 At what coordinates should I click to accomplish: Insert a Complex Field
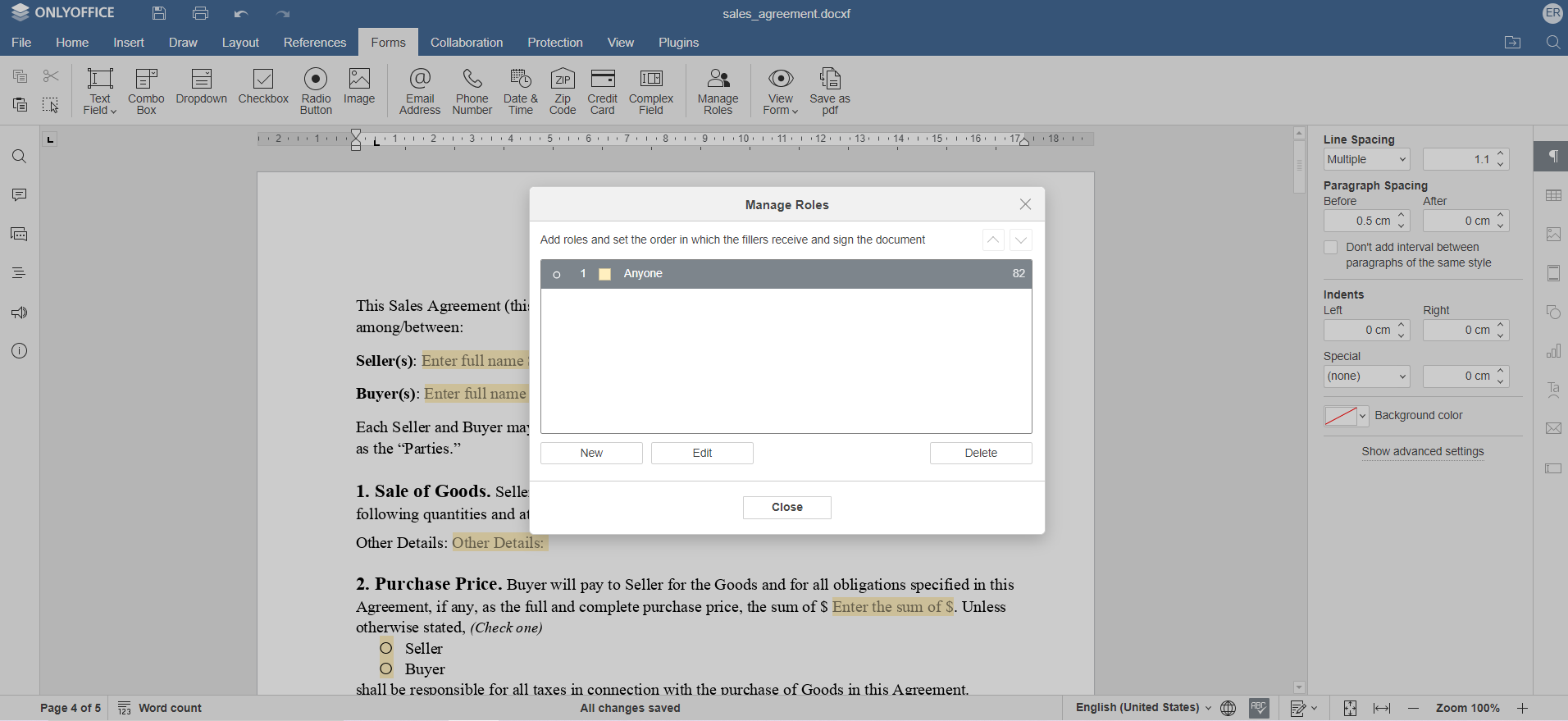coord(650,91)
